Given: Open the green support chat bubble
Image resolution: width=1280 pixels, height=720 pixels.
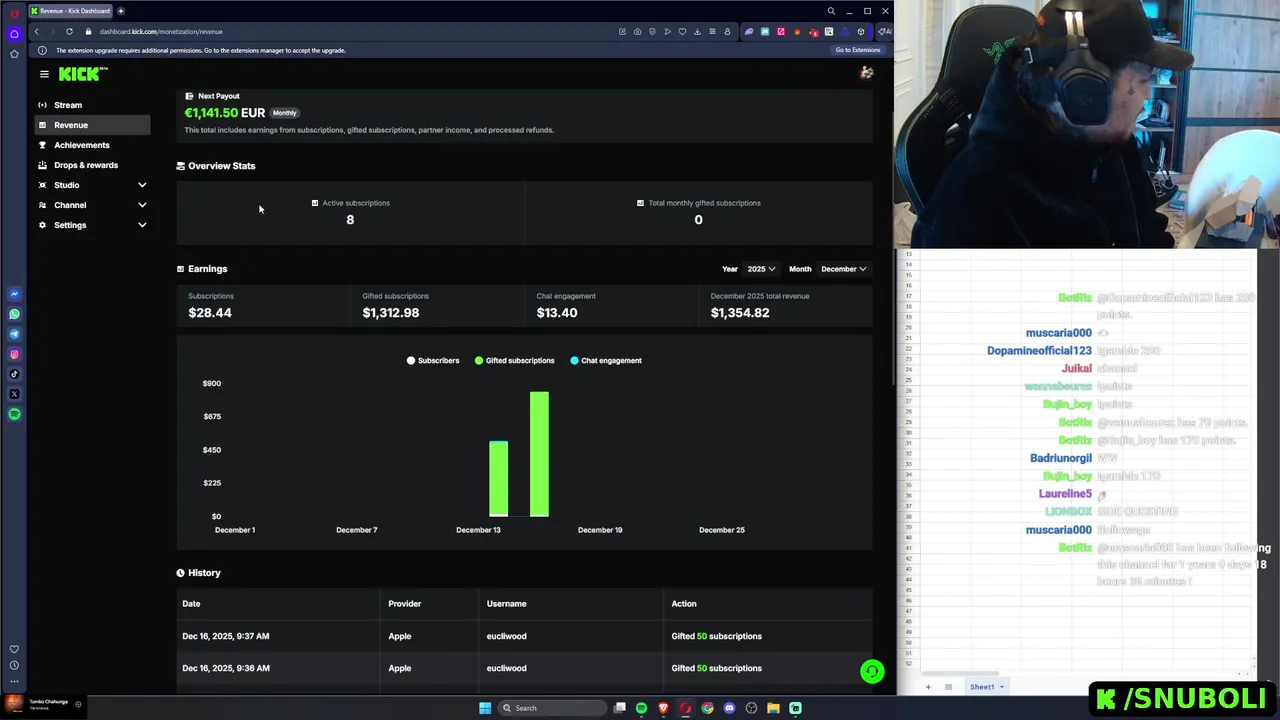Looking at the screenshot, I should 872,672.
